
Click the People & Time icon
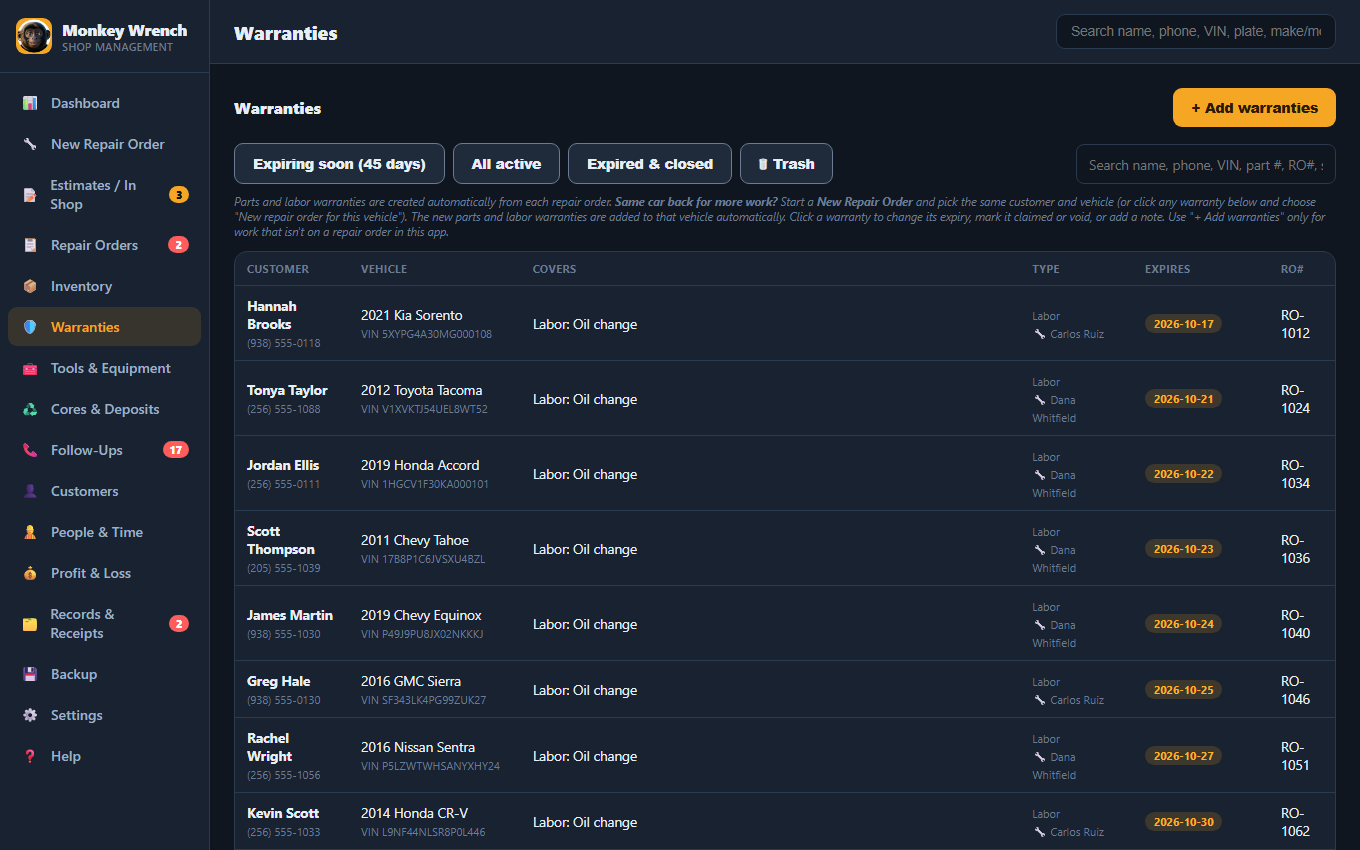(30, 532)
